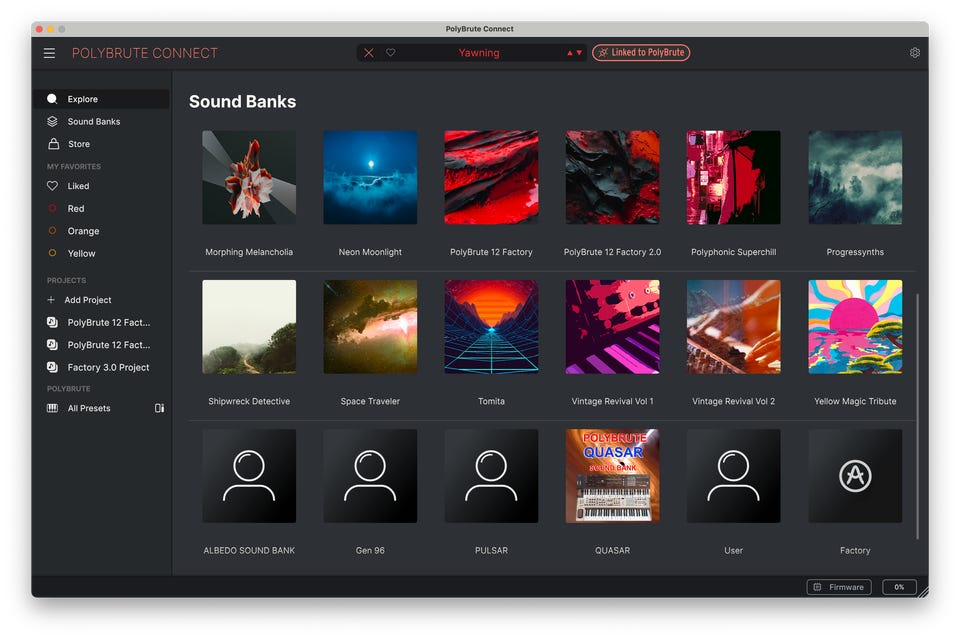Select previous preset with up arrow

(569, 53)
